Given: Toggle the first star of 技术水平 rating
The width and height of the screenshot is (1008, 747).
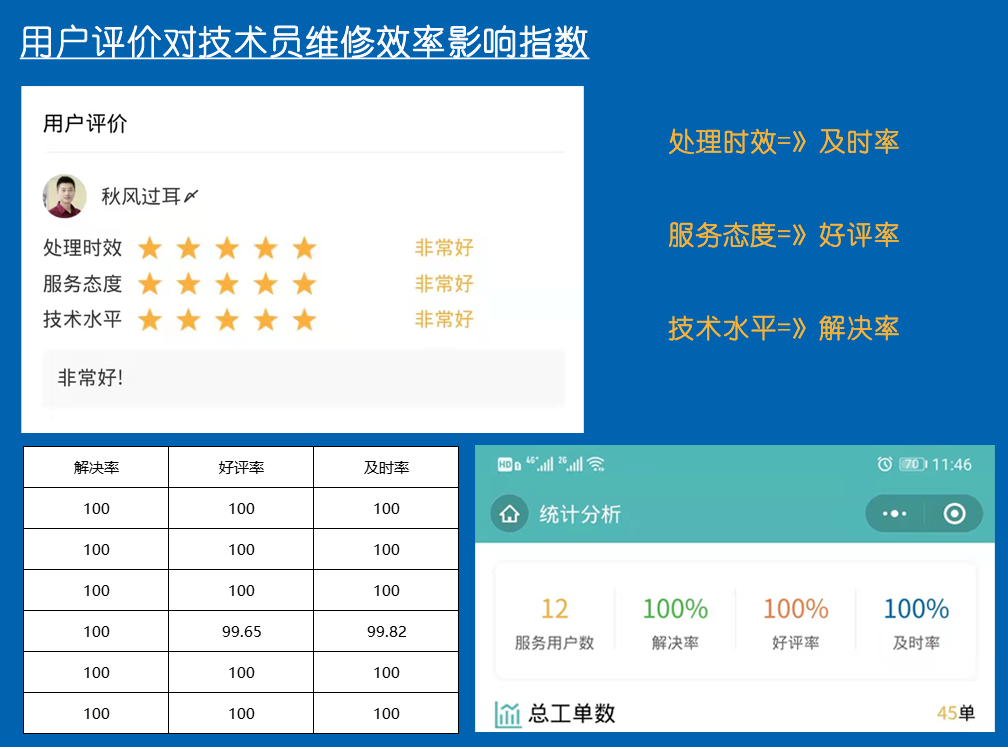Looking at the screenshot, I should 149,320.
